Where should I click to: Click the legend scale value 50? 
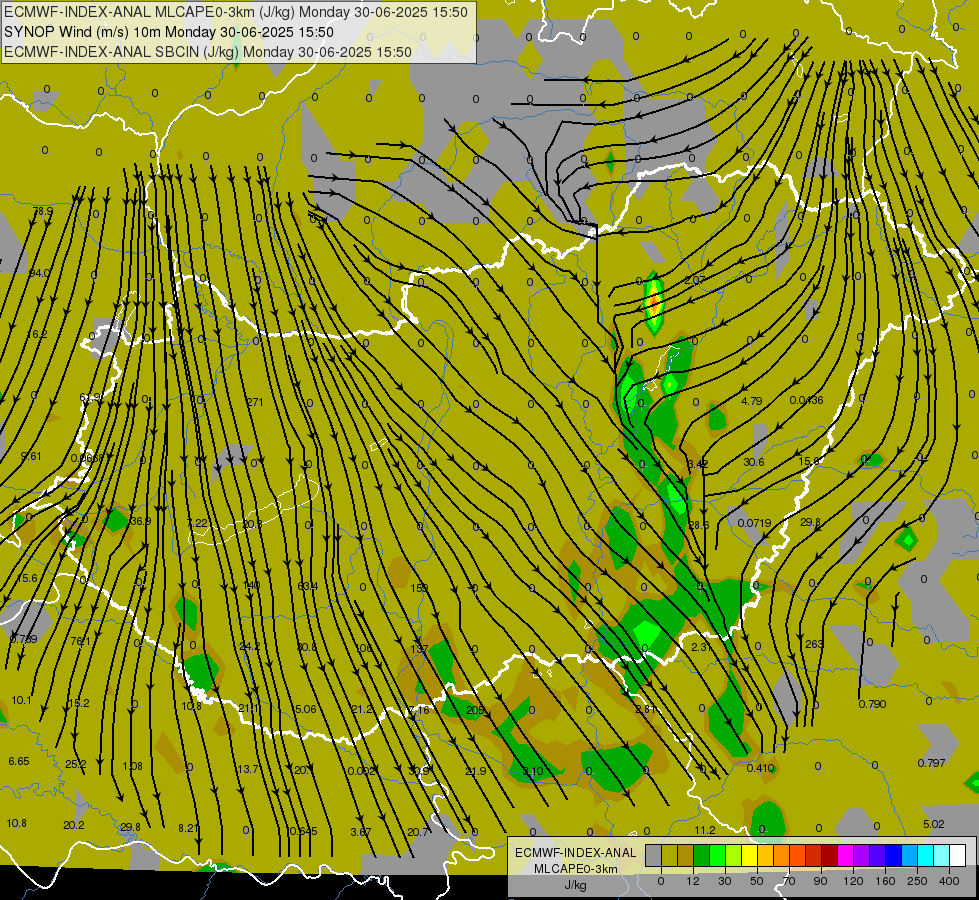pyautogui.click(x=757, y=881)
